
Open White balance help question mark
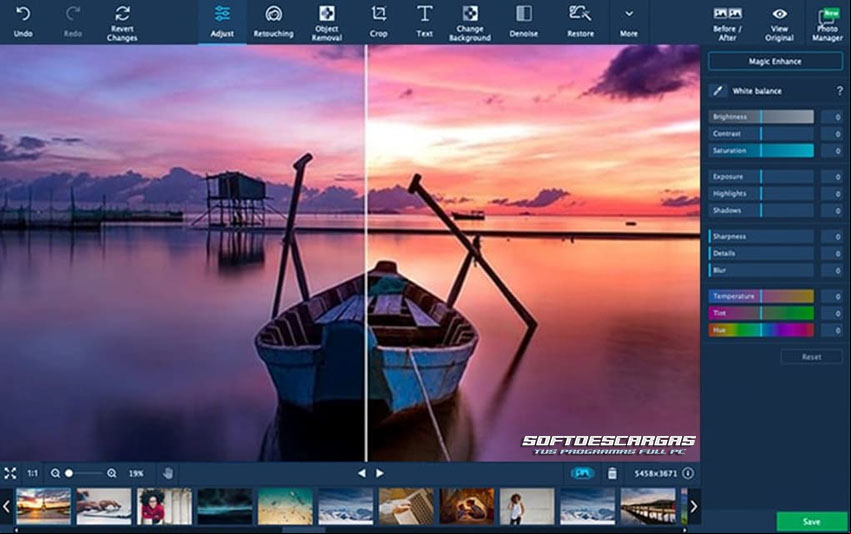point(839,91)
